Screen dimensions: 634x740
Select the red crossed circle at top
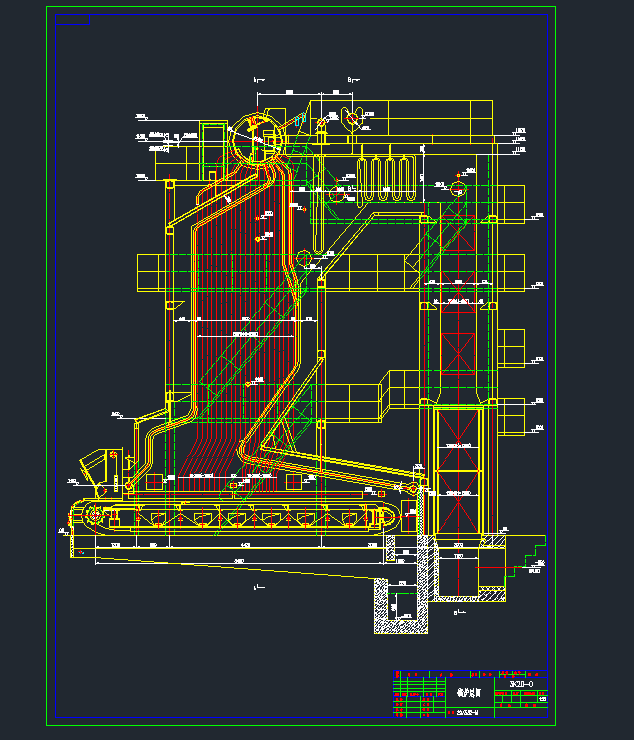(352, 118)
